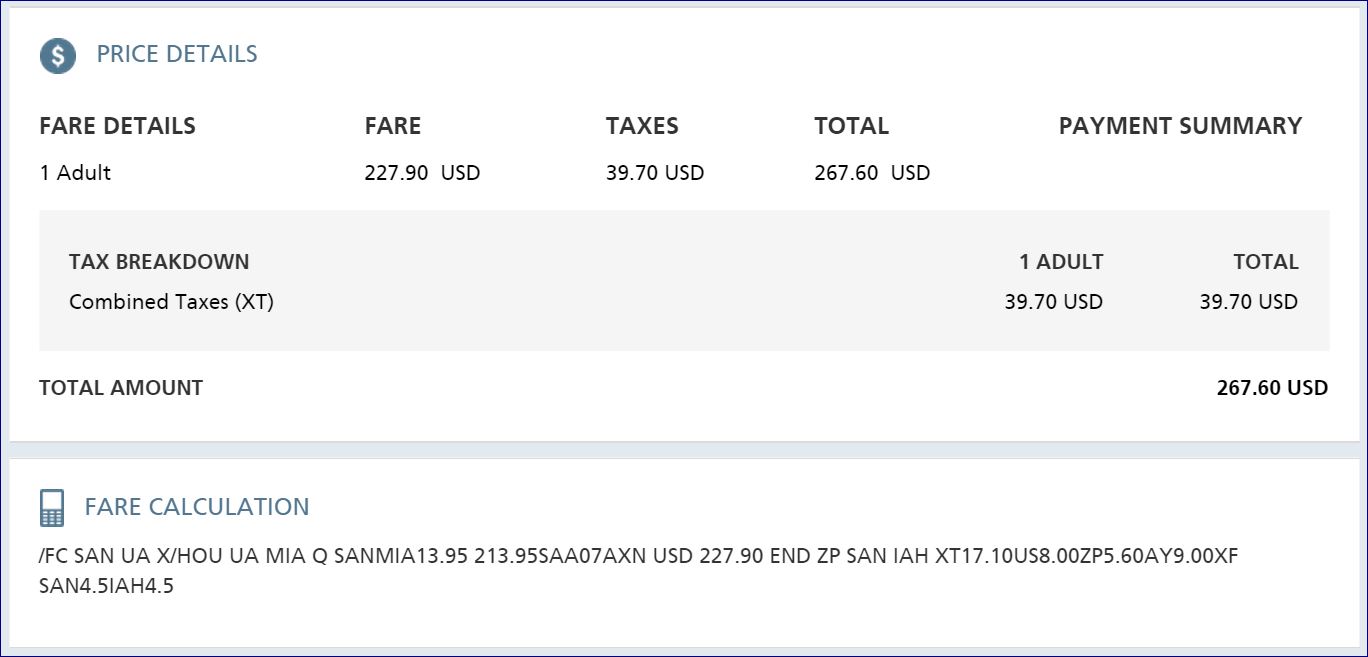Select the FARE CALCULATION section heading
Viewport: 1368px width, 657px height.
click(x=197, y=507)
